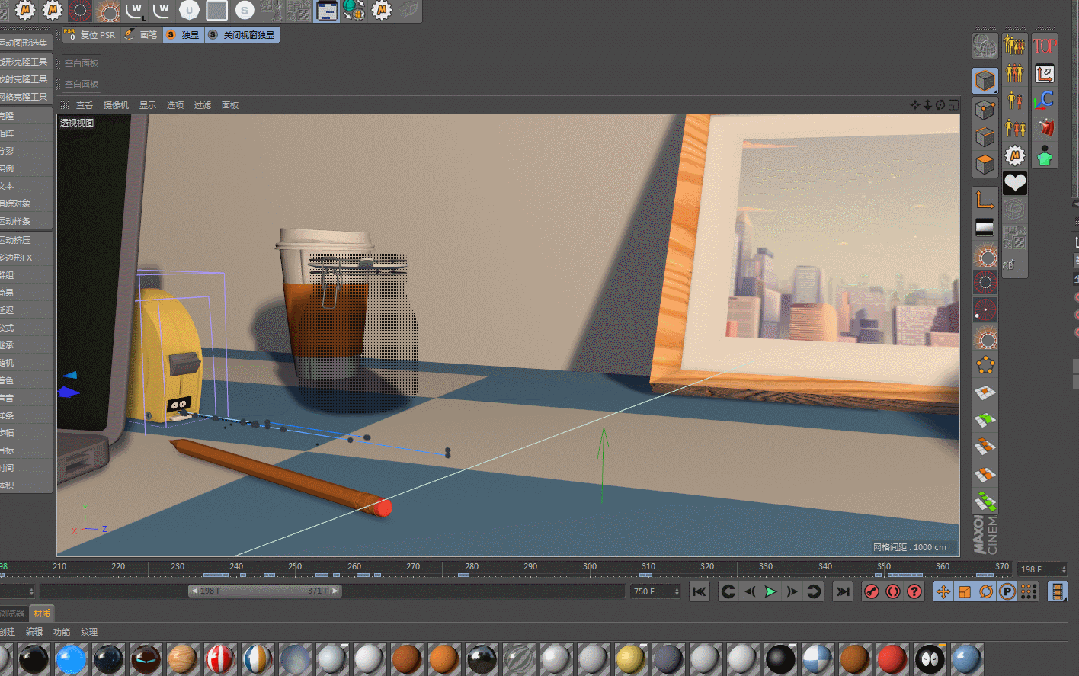
Task: Open the 显示 display viewport menu
Action: [x=147, y=105]
